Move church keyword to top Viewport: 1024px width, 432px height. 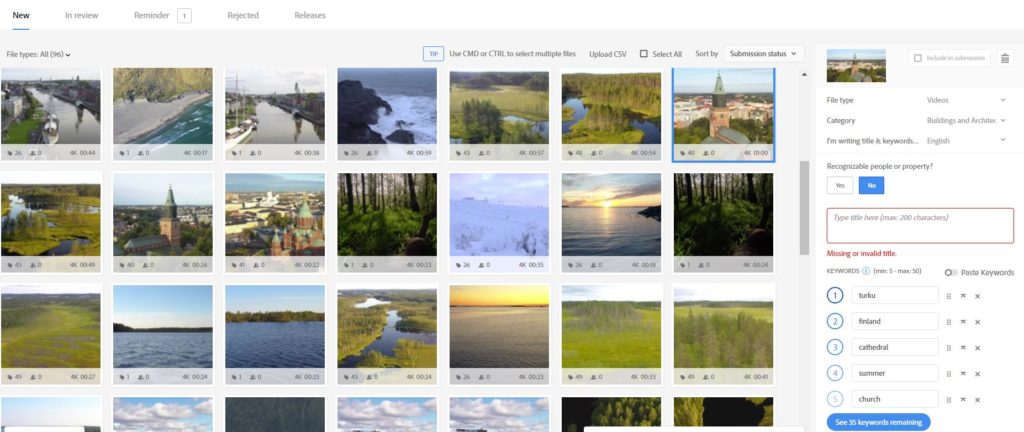(963, 400)
